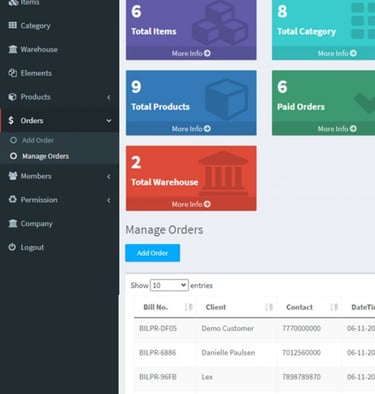Click the Manage Orders page heading
Image resolution: width=375 pixels, height=394 pixels.
point(164,230)
